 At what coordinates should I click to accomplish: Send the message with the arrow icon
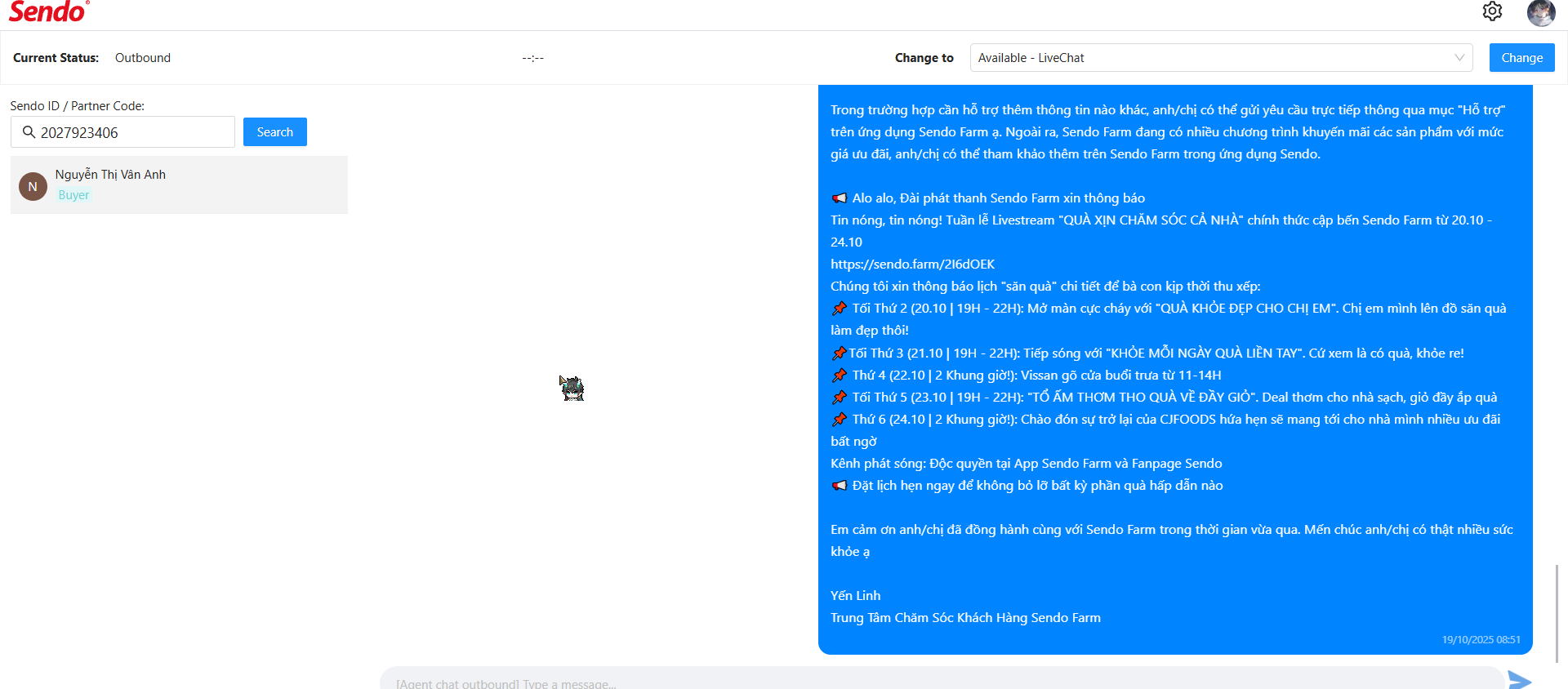tap(1520, 680)
